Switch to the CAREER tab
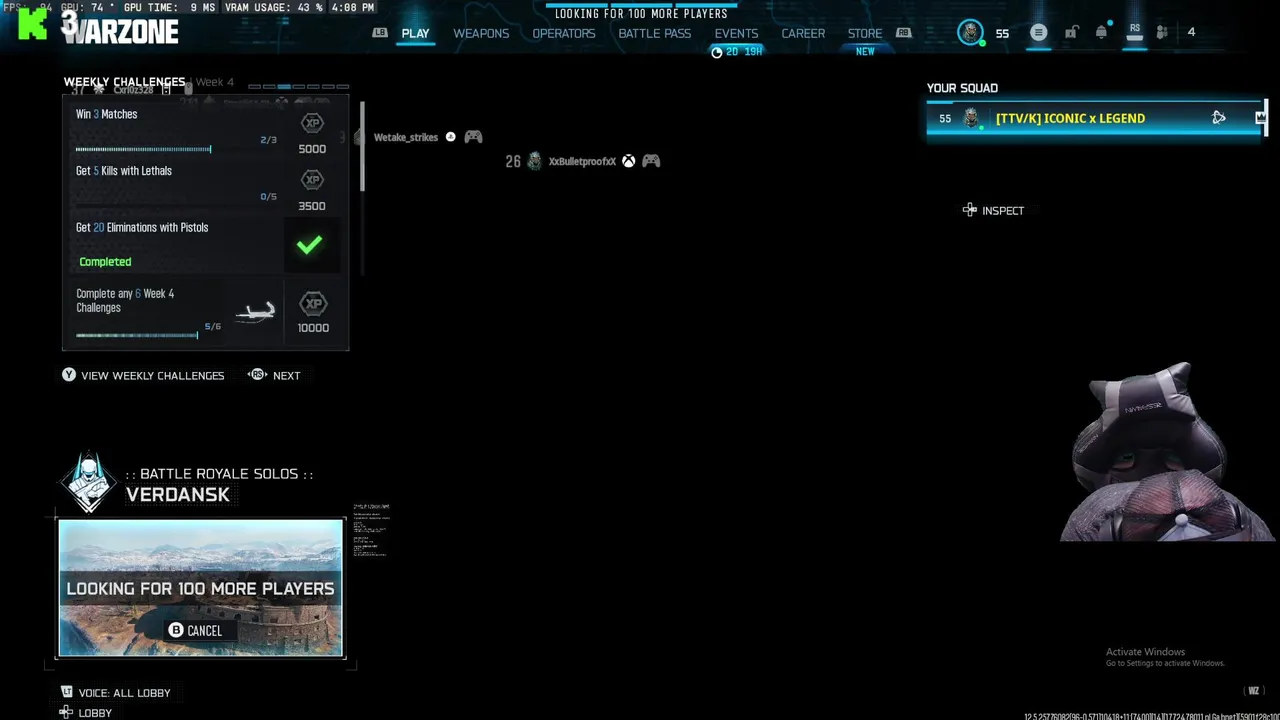The width and height of the screenshot is (1280, 720). point(803,33)
